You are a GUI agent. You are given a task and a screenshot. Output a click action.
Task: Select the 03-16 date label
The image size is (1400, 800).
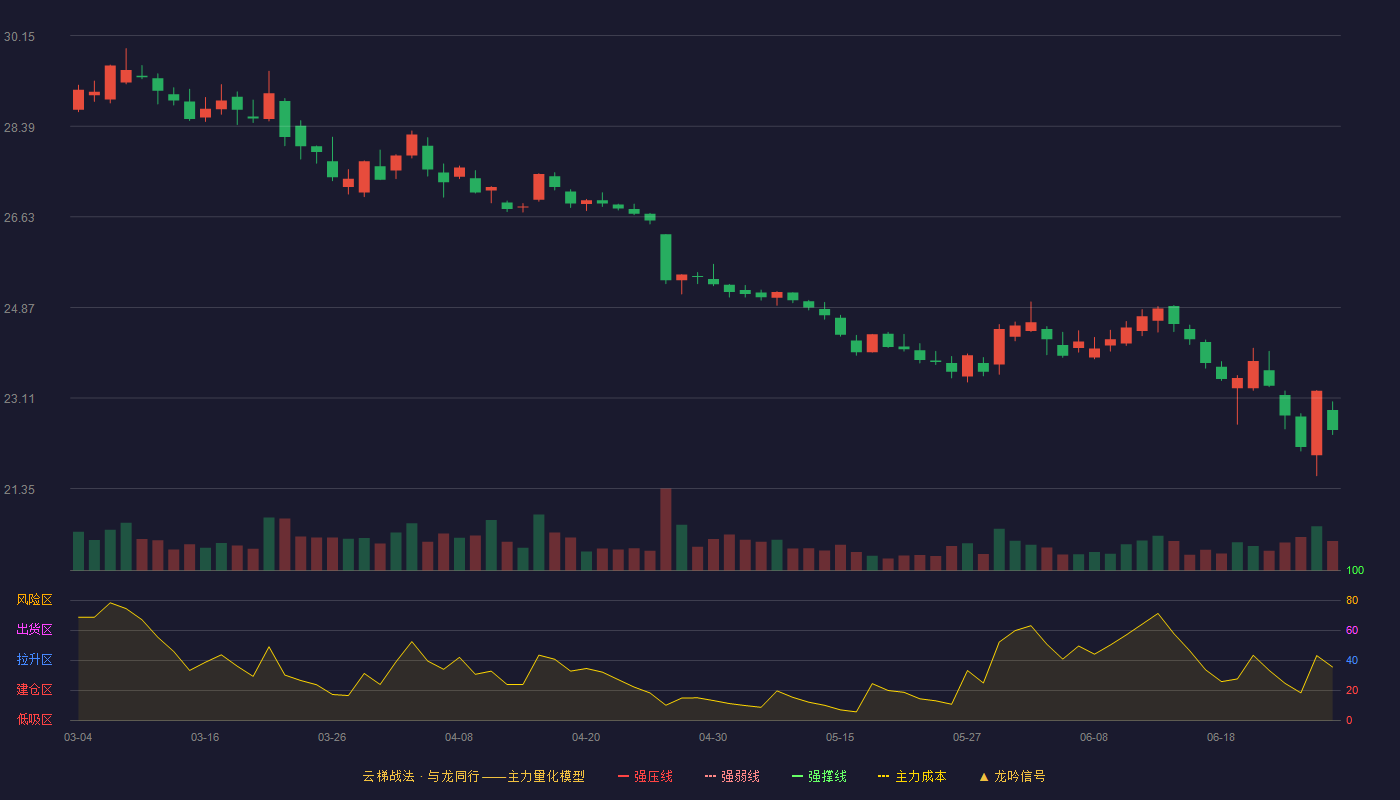tap(205, 737)
